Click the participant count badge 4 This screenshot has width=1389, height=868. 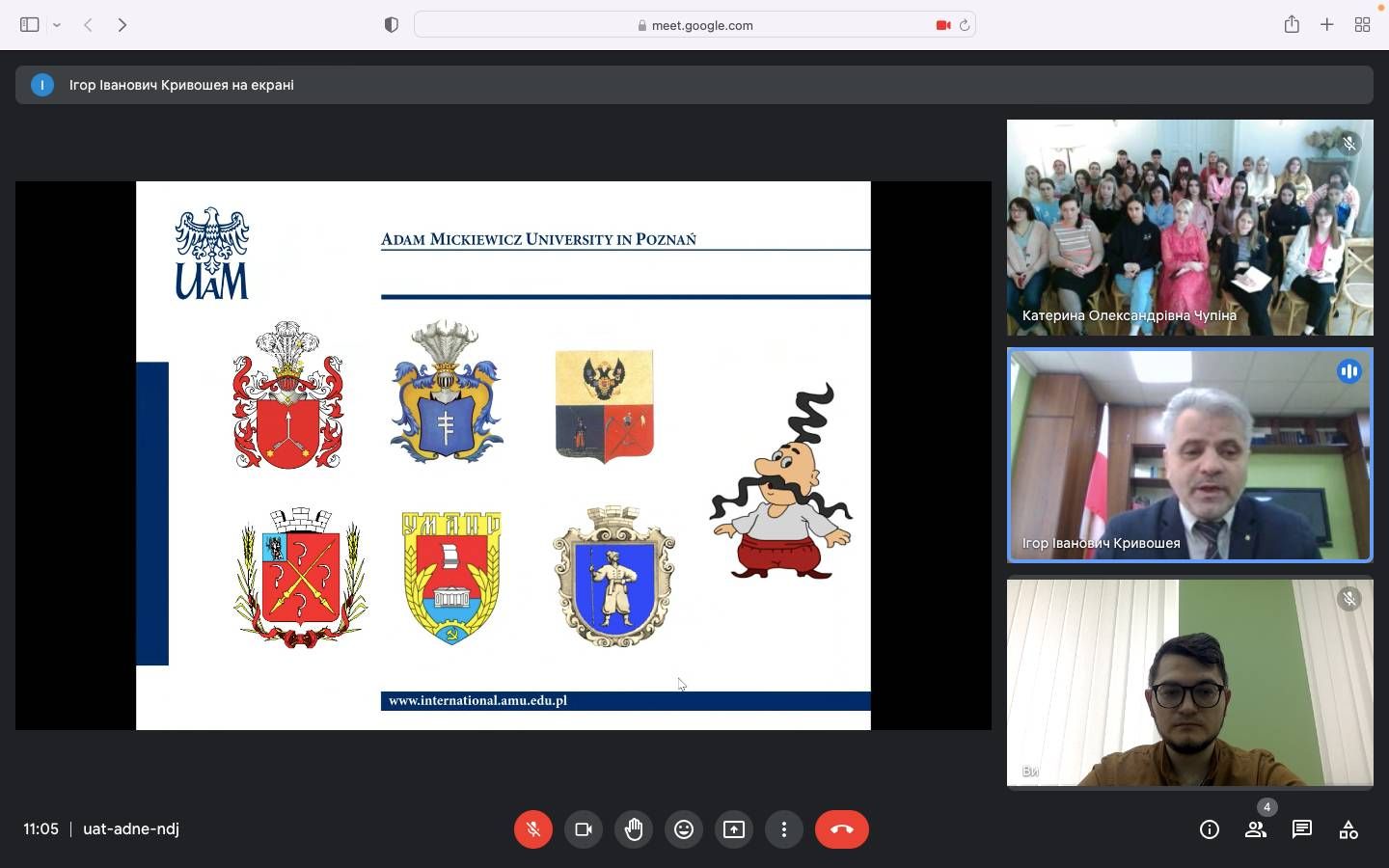click(1267, 807)
